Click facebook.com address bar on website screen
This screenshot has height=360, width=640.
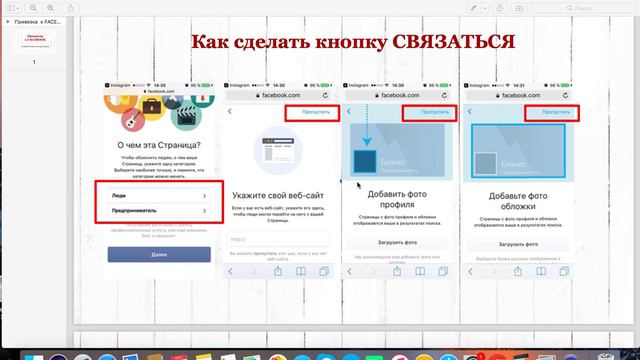pyautogui.click(x=278, y=95)
